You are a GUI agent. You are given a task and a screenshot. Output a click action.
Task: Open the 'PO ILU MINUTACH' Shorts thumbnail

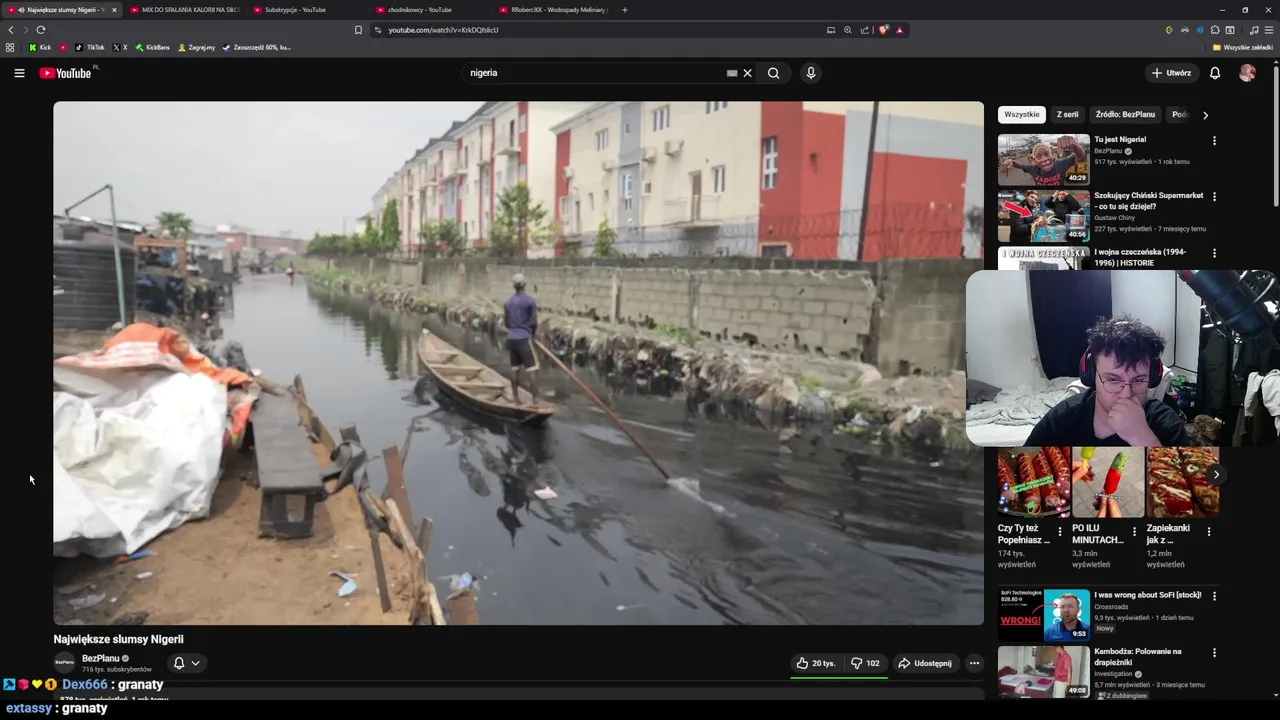click(x=1108, y=482)
